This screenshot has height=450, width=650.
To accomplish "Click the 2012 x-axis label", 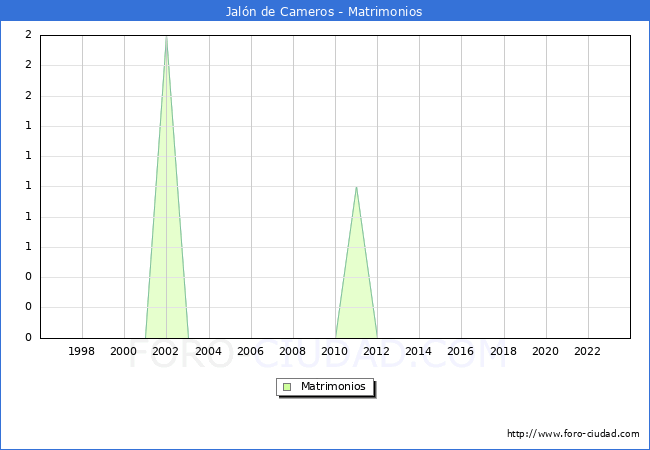I will [376, 351].
